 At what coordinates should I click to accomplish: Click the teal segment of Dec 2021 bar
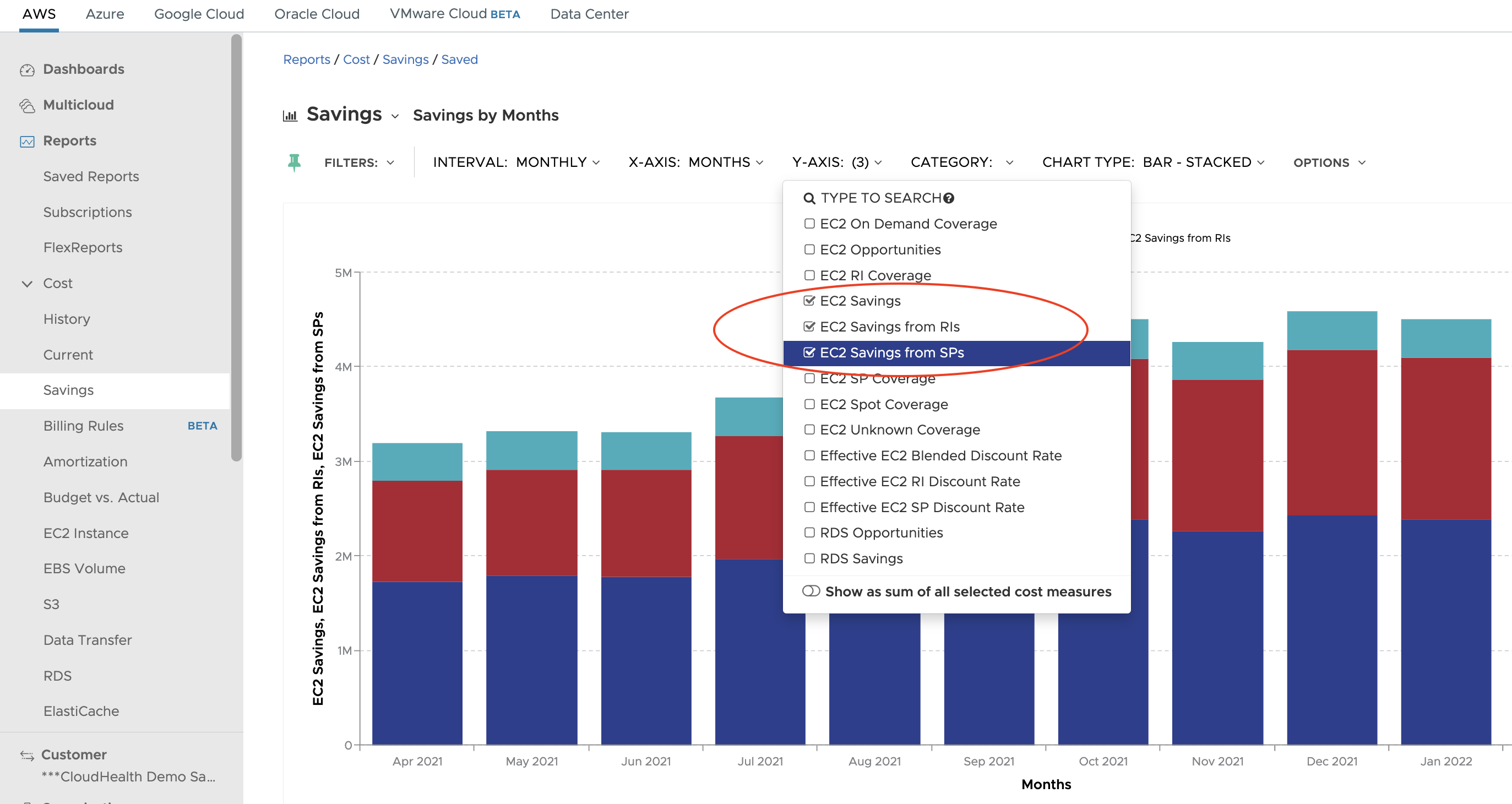(1331, 330)
